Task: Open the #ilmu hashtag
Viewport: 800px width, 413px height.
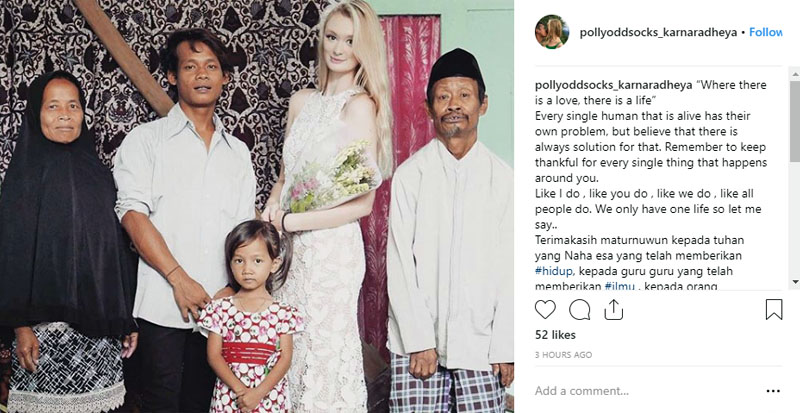Action: pos(619,286)
